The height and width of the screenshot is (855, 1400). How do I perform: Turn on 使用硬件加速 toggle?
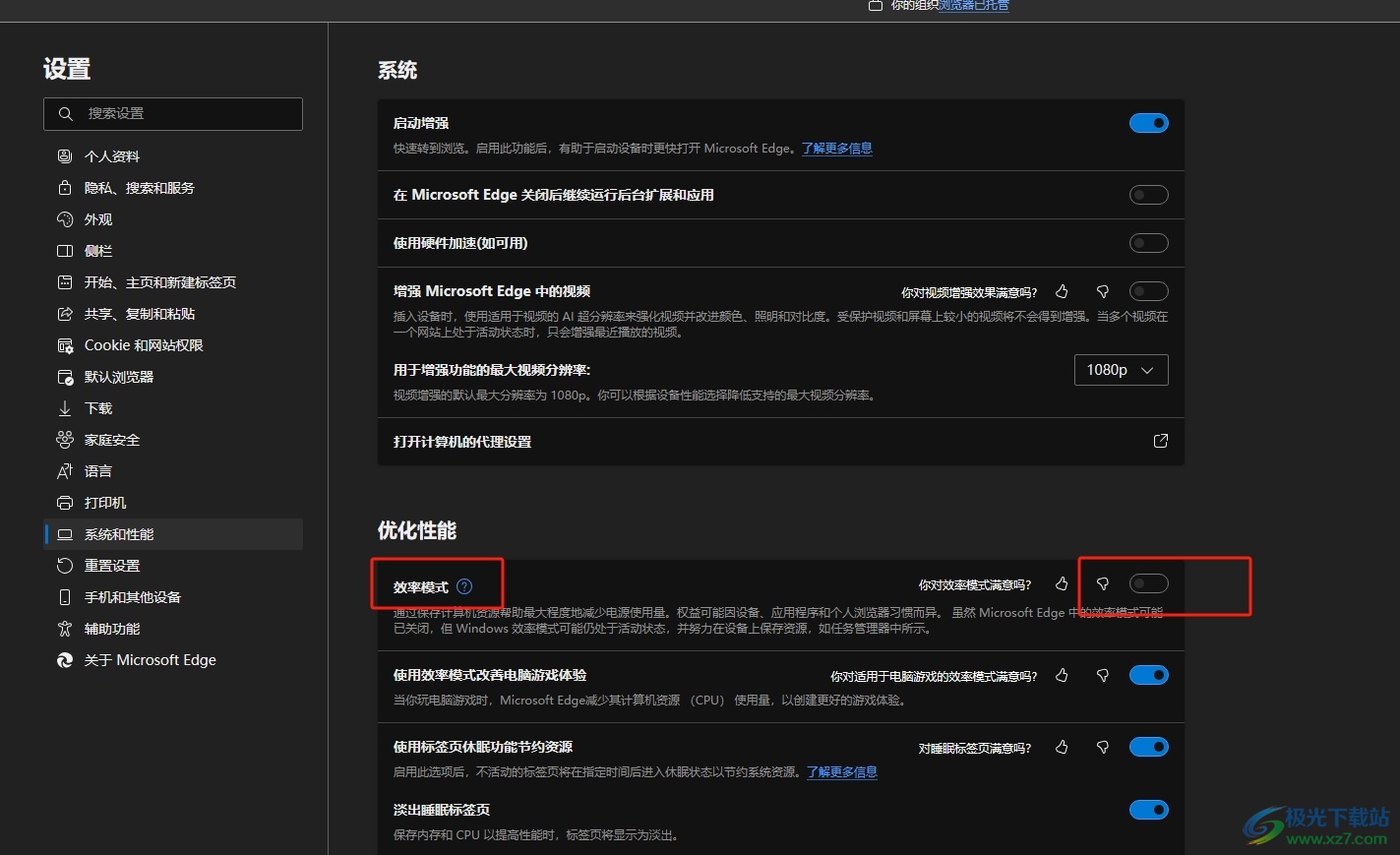point(1148,243)
